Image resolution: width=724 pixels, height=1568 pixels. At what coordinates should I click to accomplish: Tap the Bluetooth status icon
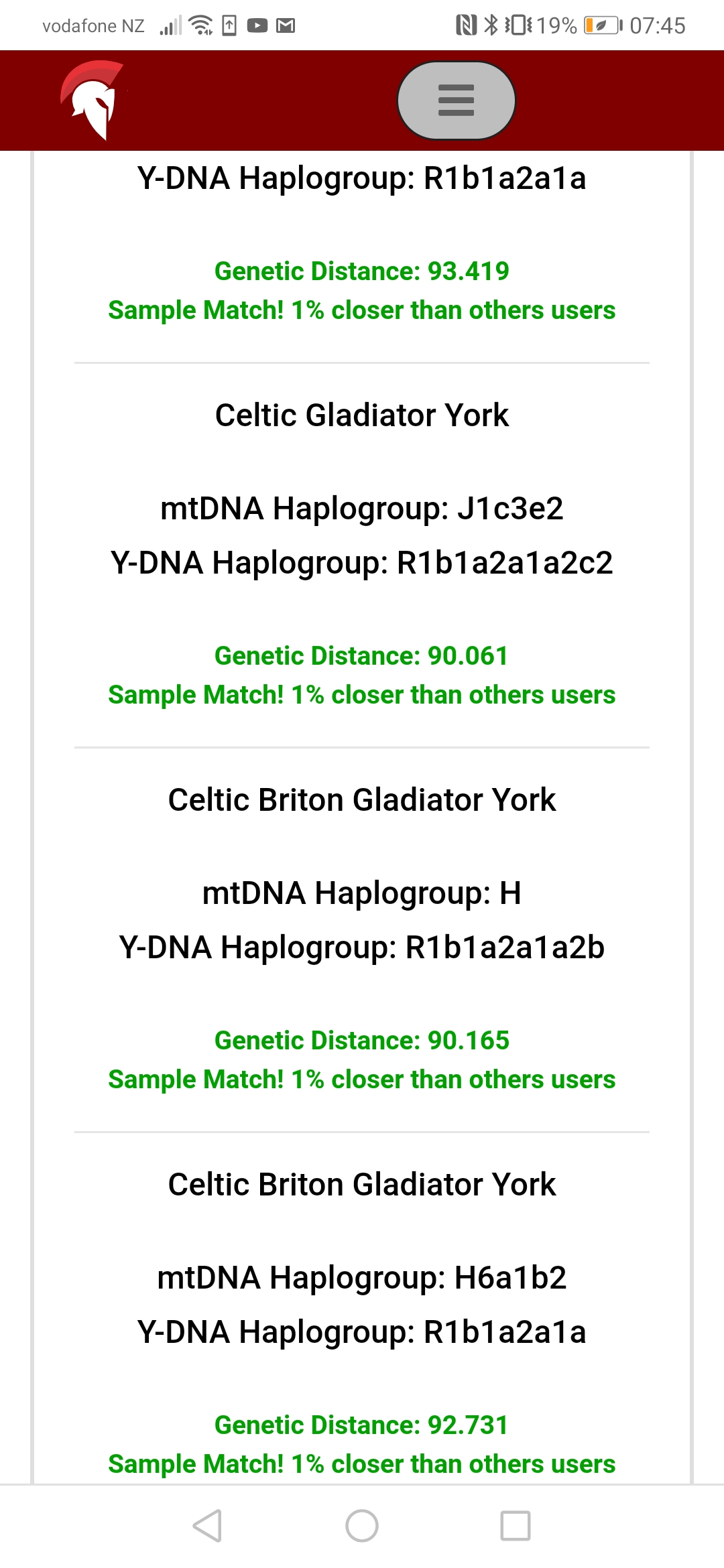pyautogui.click(x=491, y=25)
